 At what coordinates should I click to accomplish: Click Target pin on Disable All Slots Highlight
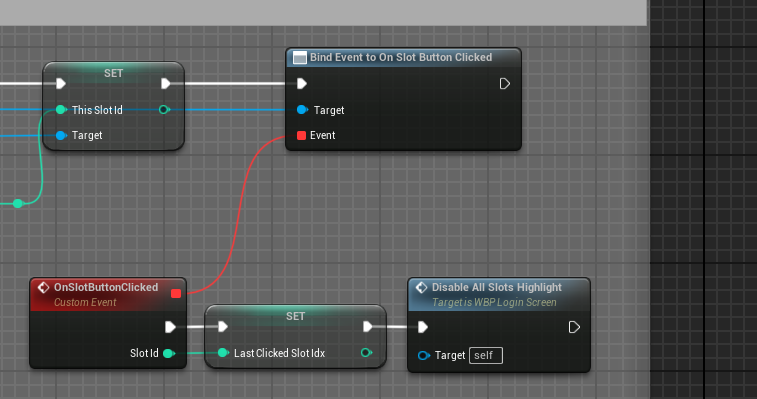(423, 356)
